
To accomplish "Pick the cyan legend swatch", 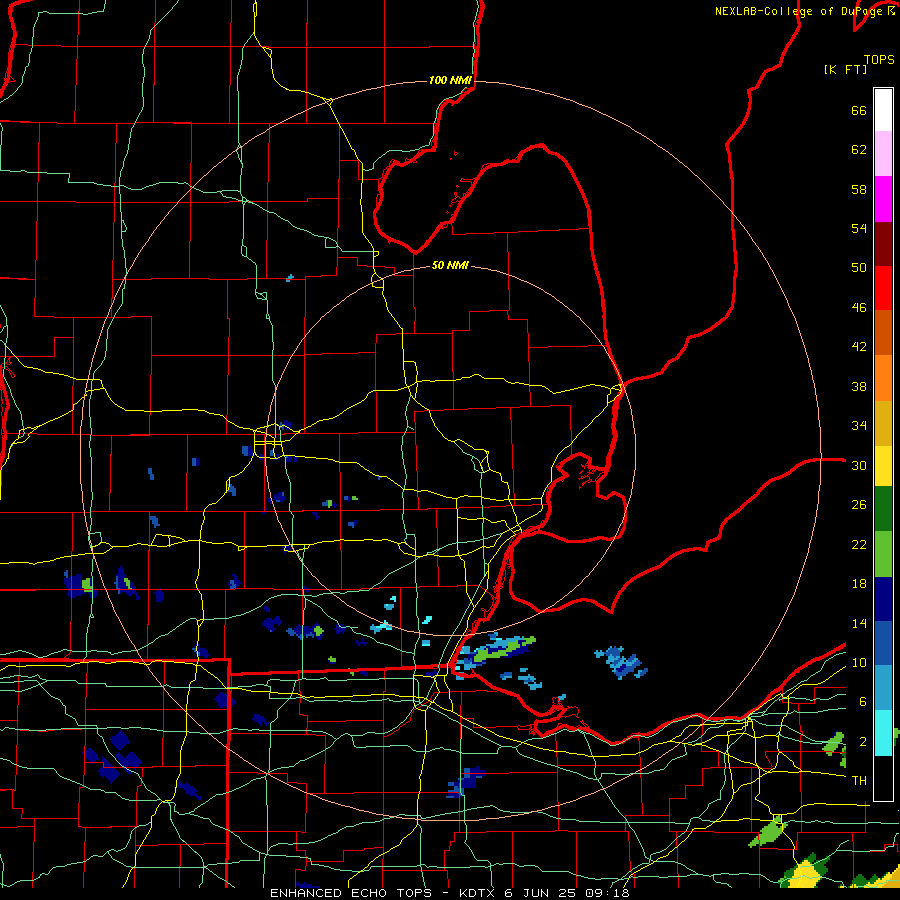I will coord(883,733).
